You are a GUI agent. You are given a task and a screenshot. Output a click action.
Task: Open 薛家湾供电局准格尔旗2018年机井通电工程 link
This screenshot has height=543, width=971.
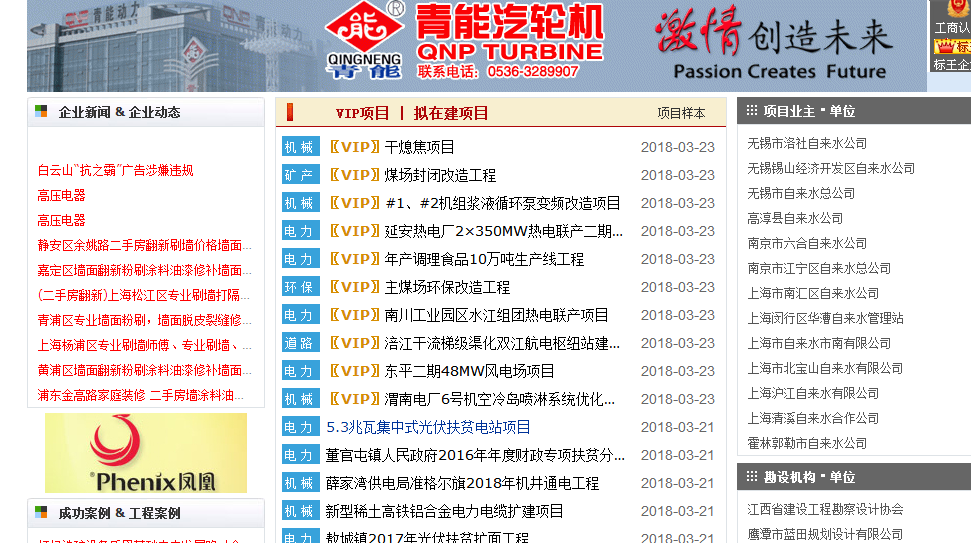(463, 482)
